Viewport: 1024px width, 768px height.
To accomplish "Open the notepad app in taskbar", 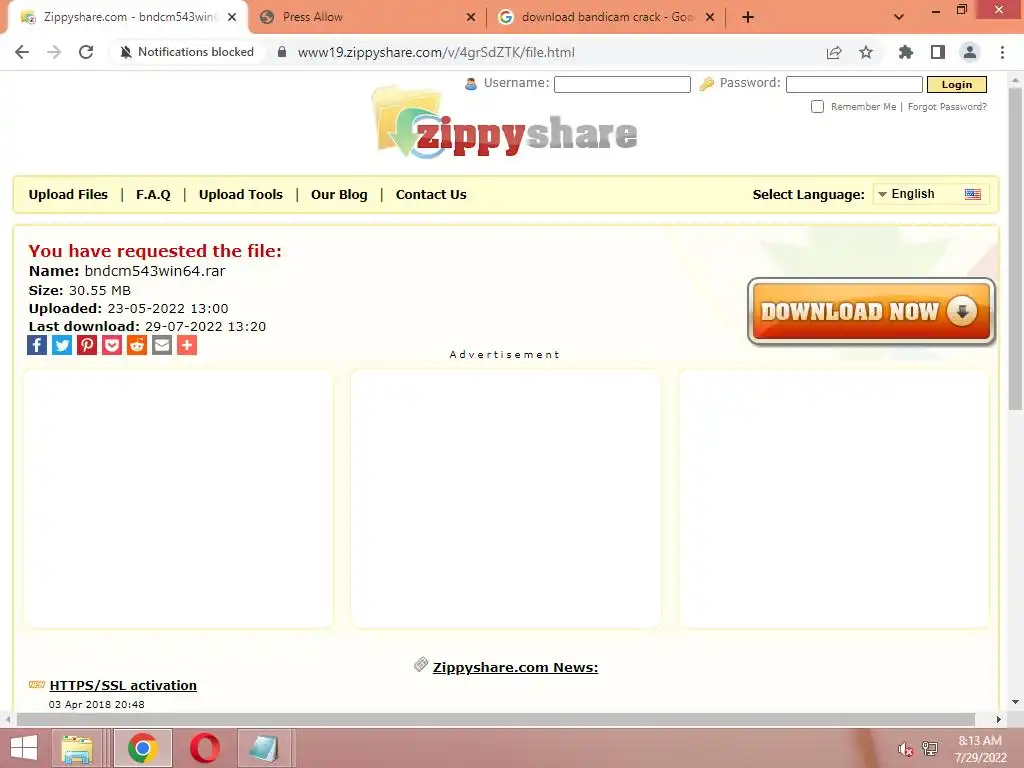I will click(x=264, y=748).
